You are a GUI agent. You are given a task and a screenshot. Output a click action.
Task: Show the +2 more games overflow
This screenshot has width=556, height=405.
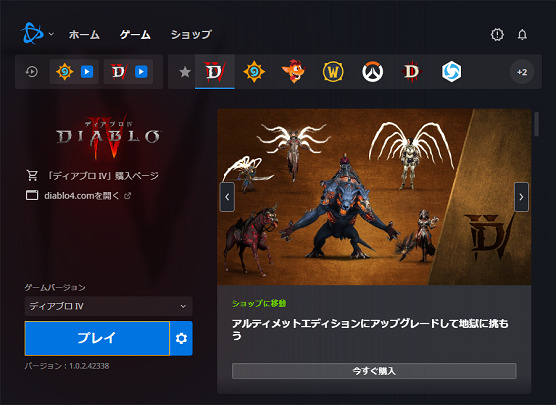[x=522, y=72]
